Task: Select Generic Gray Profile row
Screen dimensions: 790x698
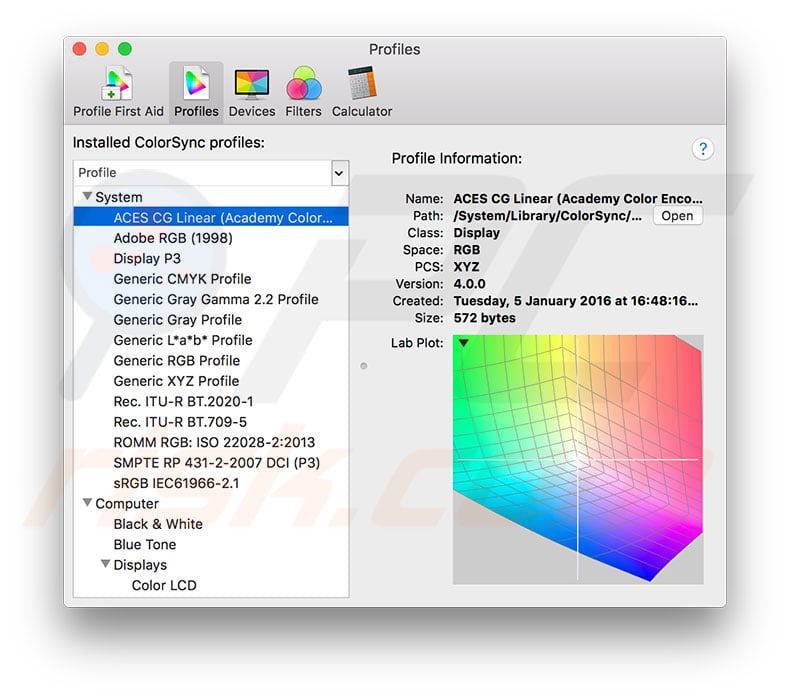Action: pos(211,320)
